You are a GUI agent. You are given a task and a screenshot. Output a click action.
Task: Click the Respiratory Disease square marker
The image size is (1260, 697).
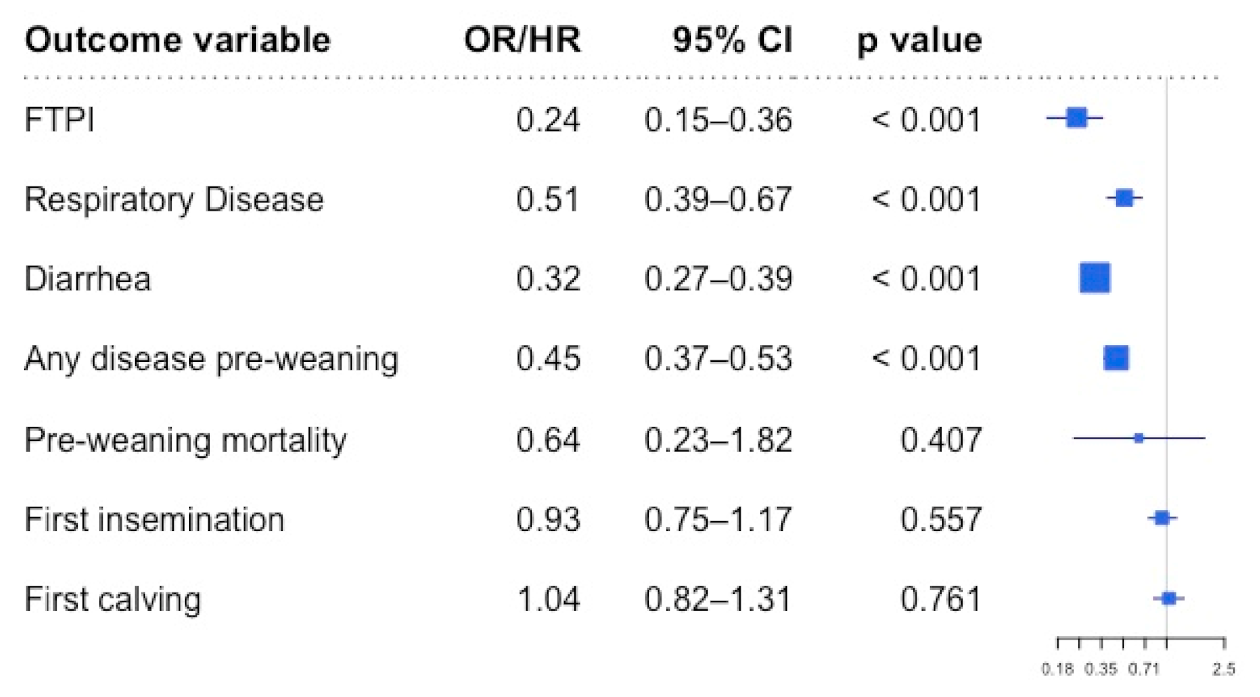(1124, 198)
